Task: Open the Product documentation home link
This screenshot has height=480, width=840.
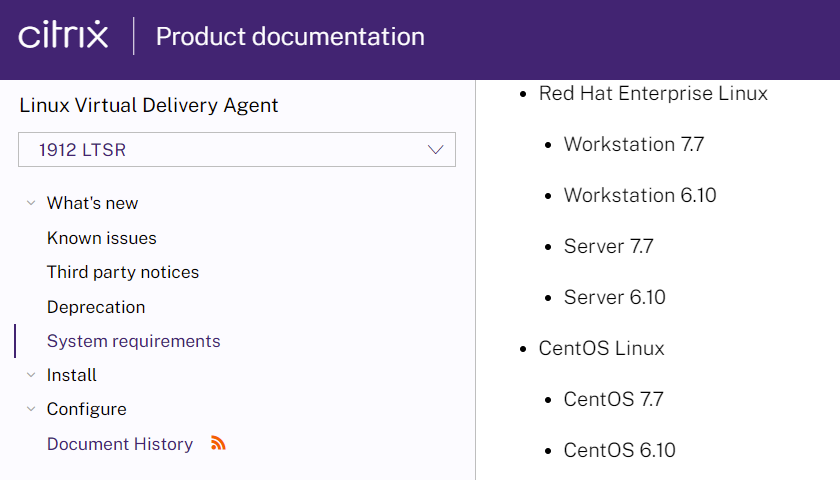Action: point(290,36)
